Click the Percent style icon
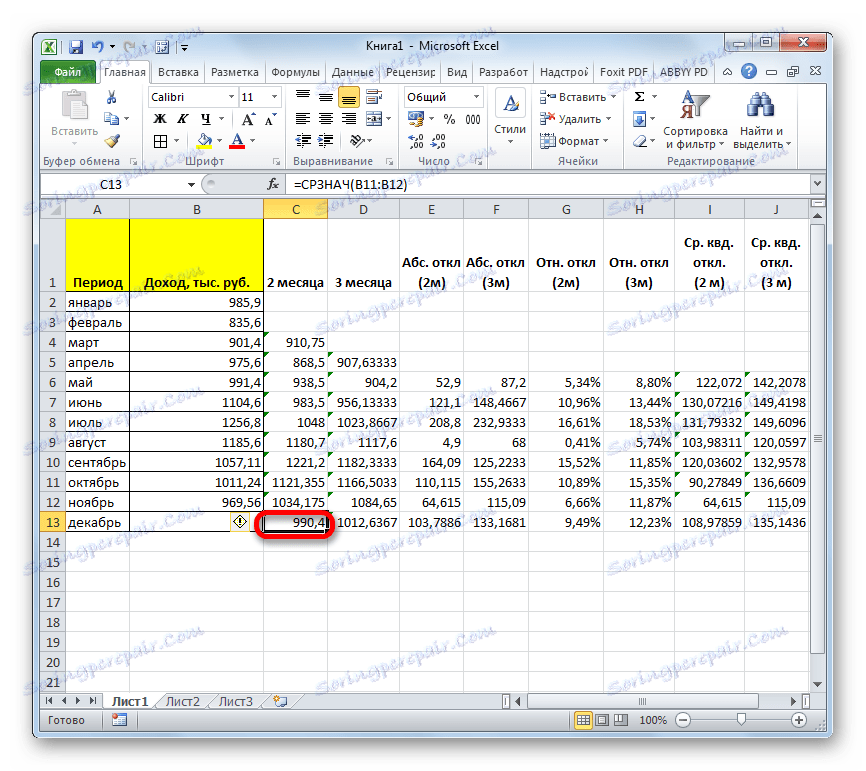 click(449, 119)
